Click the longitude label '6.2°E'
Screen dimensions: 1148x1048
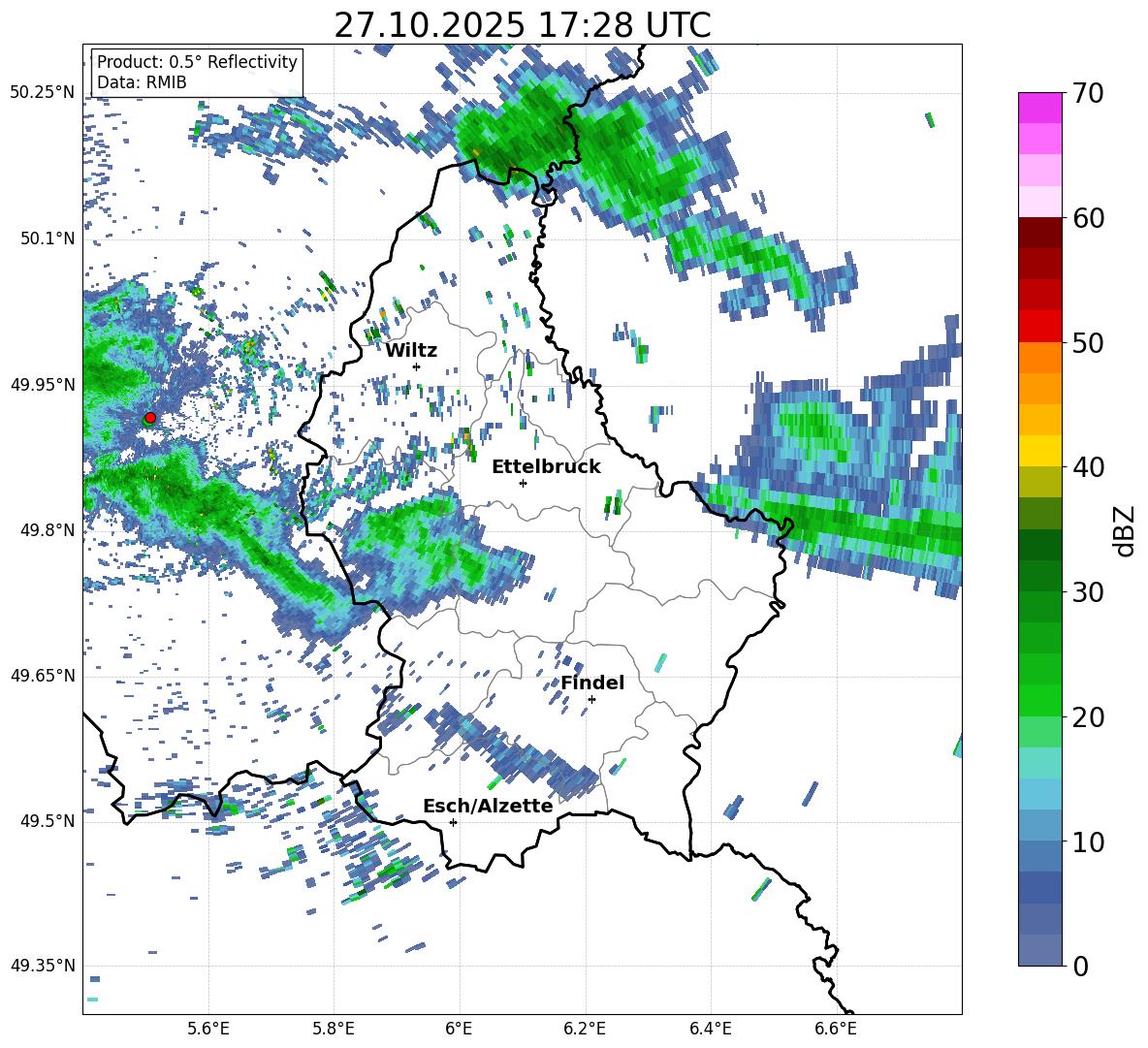(585, 1029)
